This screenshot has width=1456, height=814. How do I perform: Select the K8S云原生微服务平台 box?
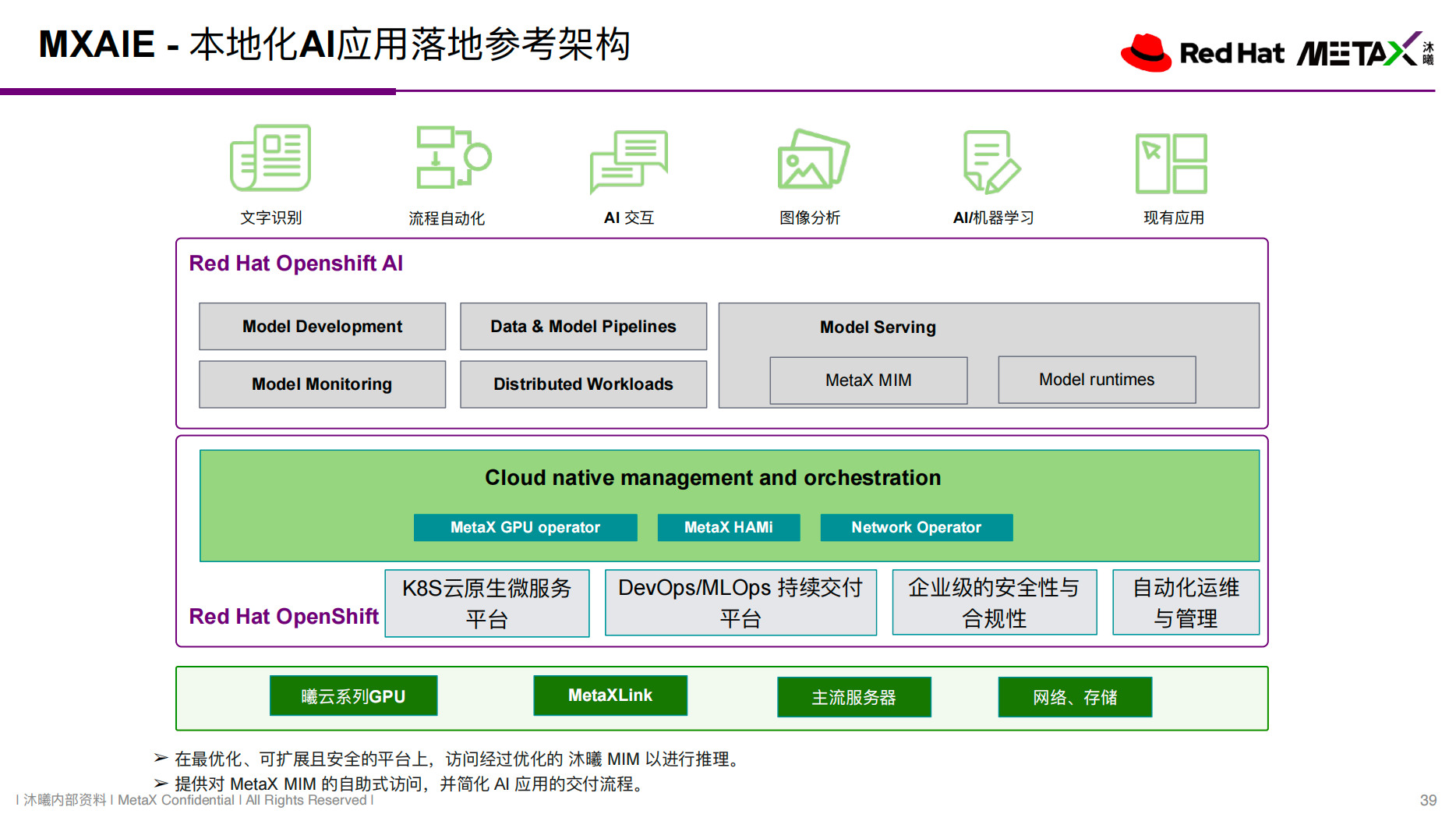[487, 603]
